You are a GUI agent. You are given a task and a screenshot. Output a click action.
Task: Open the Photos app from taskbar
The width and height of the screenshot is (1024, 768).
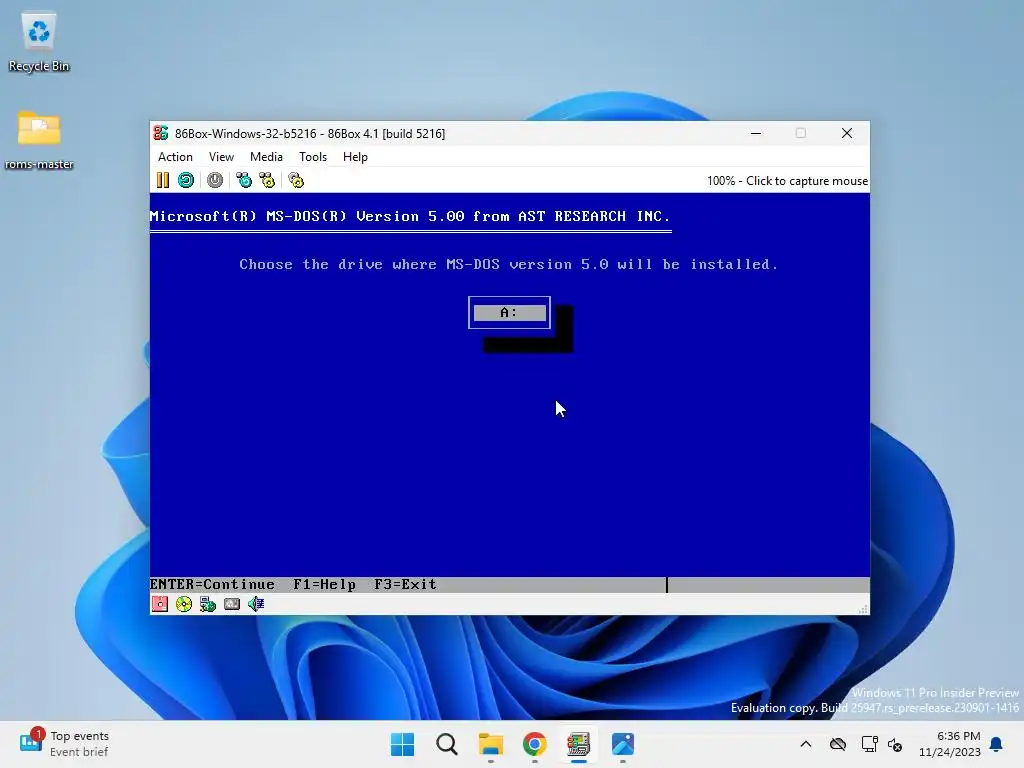(623, 744)
